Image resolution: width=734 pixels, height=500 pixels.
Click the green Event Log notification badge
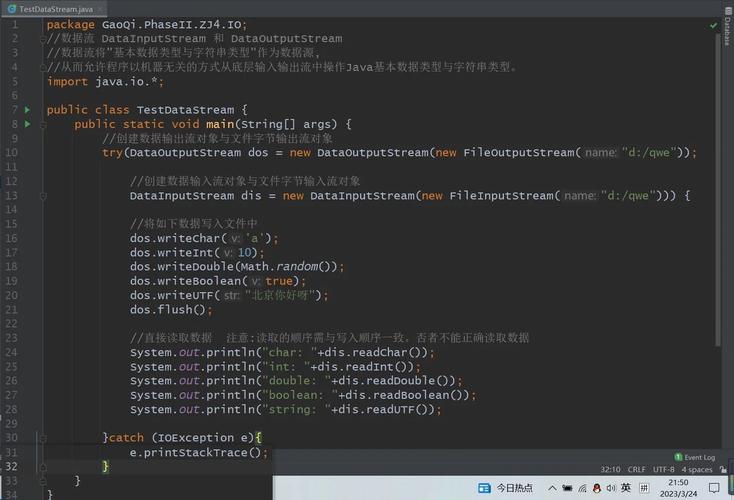678,457
